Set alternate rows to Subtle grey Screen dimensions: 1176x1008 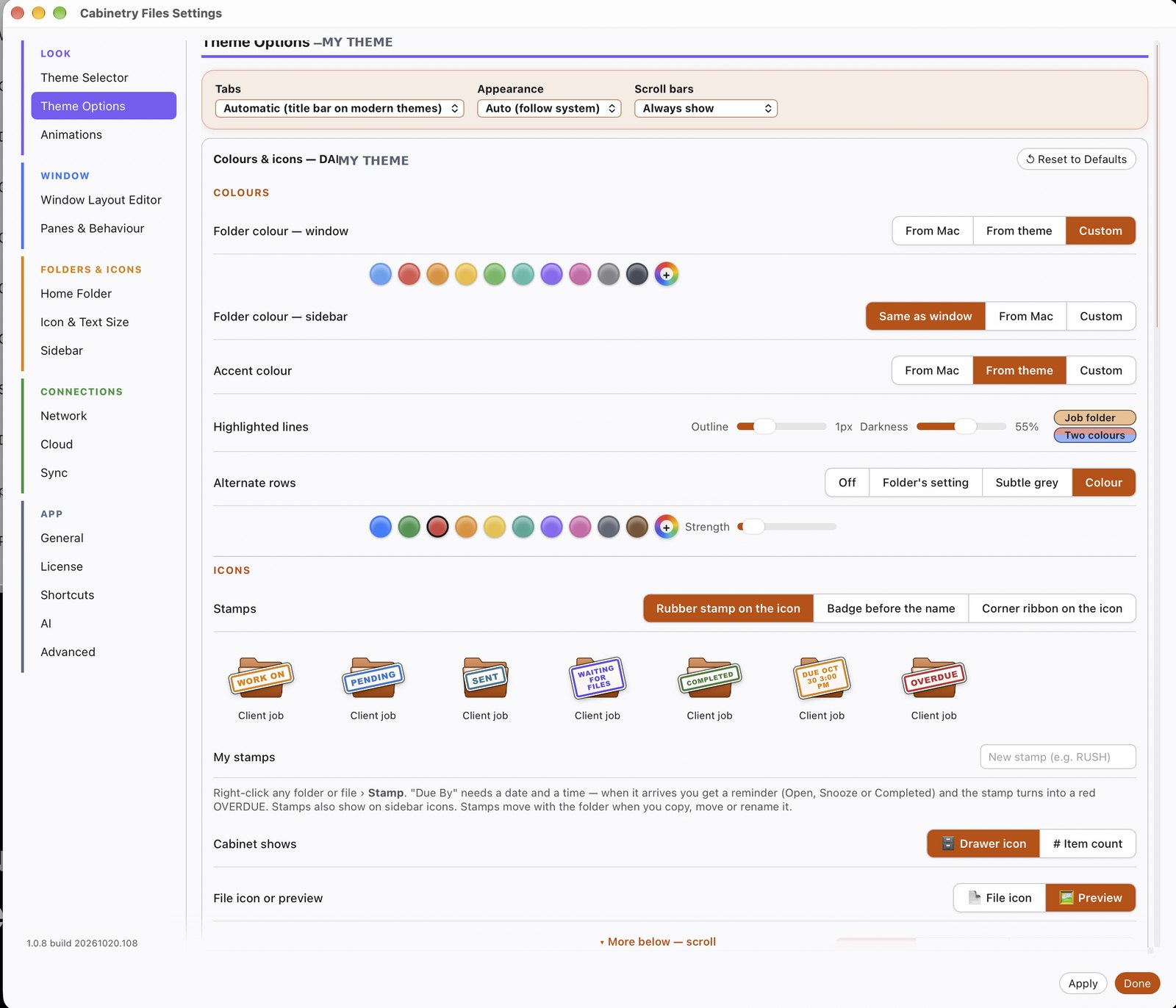tap(1027, 483)
